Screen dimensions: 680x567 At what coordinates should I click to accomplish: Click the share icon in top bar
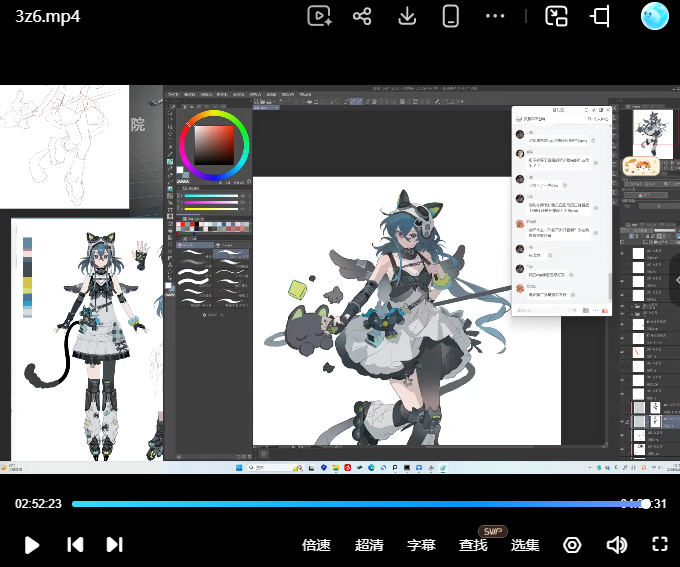pos(362,16)
